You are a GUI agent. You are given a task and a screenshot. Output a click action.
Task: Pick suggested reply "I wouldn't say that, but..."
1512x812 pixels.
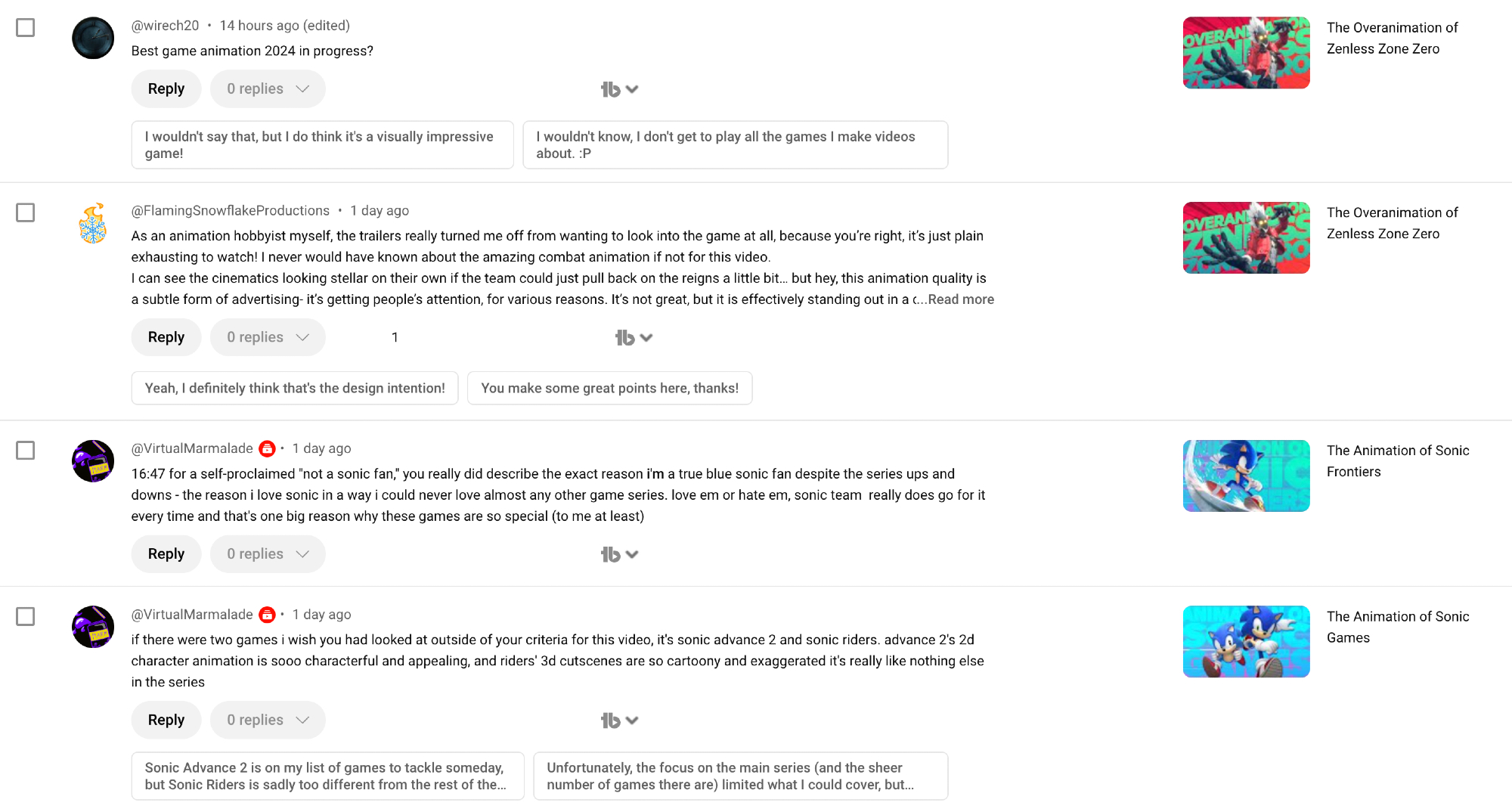point(322,145)
